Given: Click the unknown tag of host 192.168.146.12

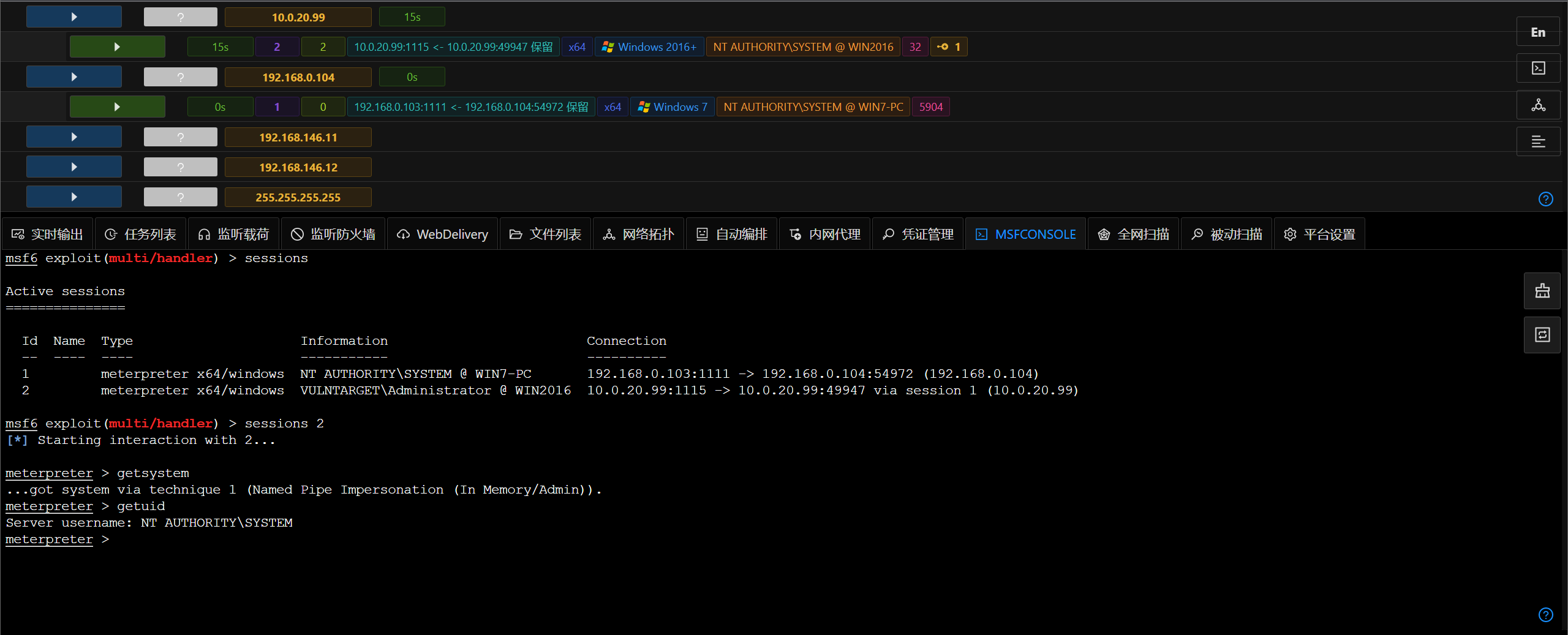Looking at the screenshot, I should tap(181, 167).
